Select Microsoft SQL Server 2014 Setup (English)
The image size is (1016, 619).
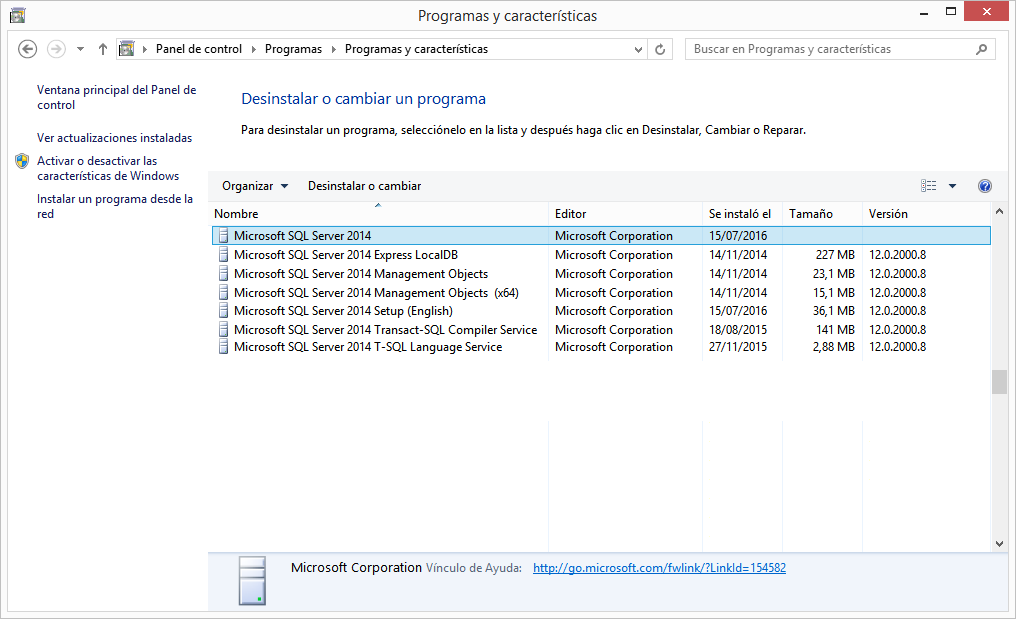pos(343,311)
